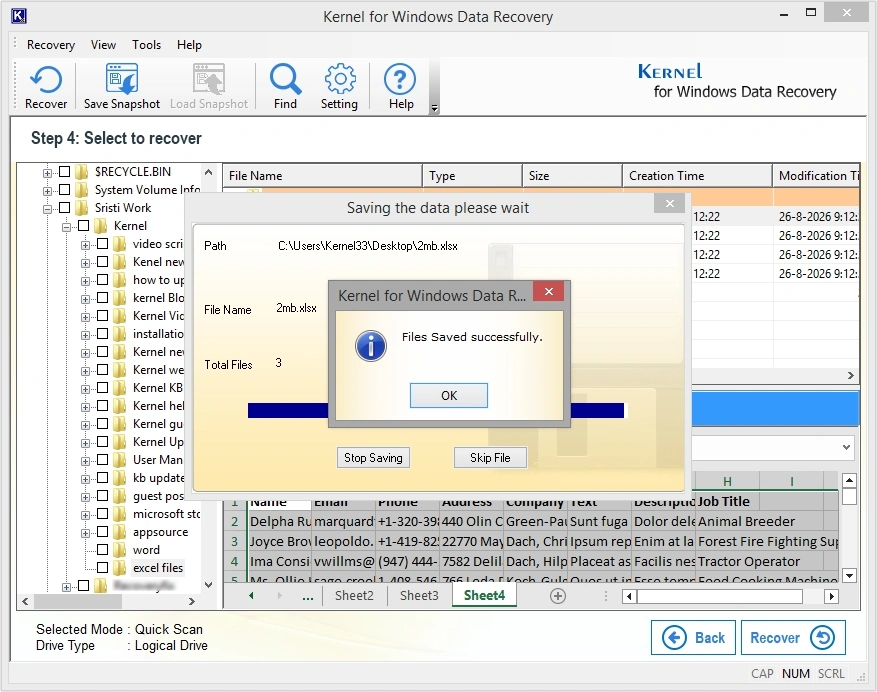Collapse the Sristi Work tree node

pos(47,209)
